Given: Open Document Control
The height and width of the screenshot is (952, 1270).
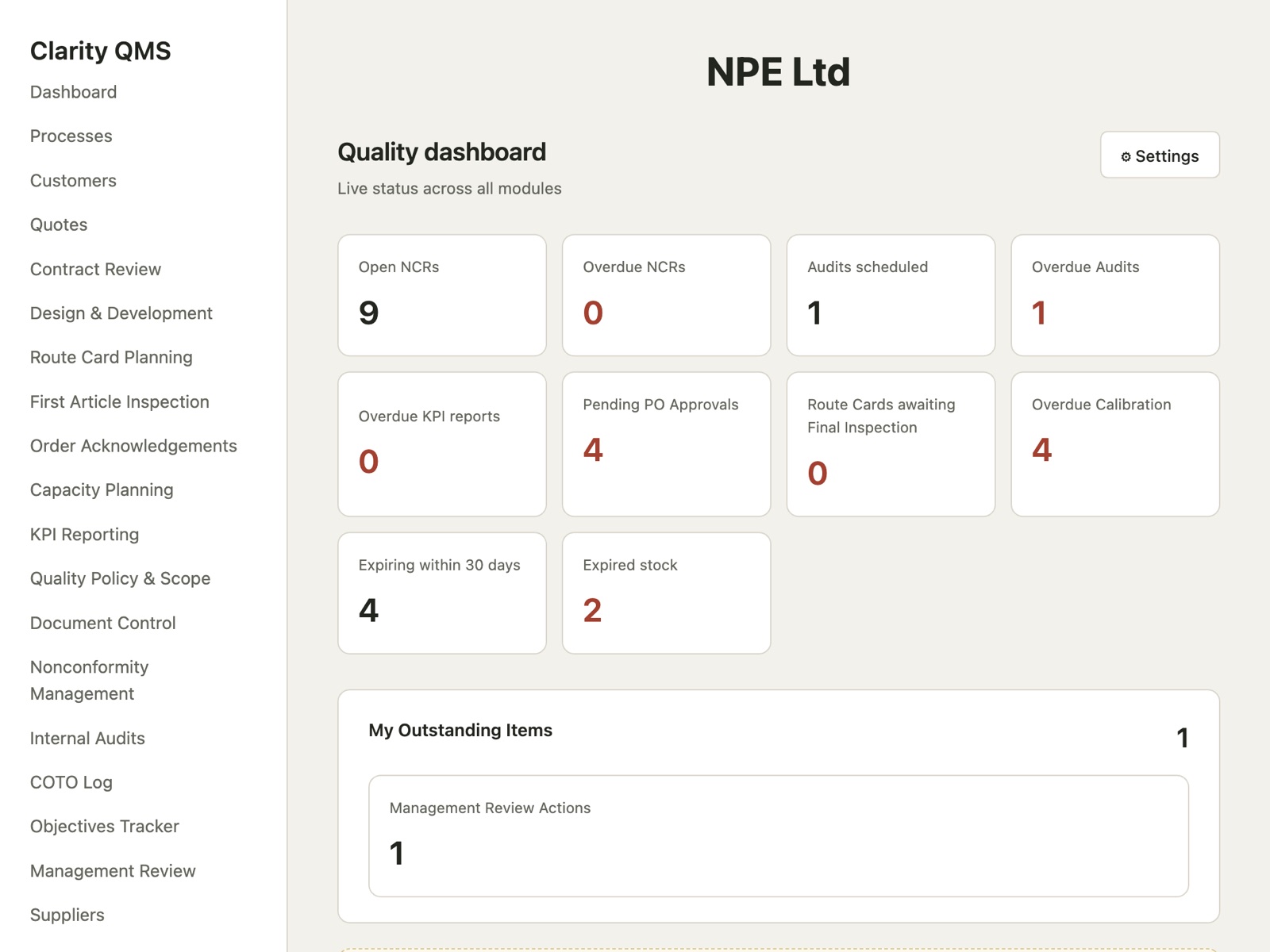Looking at the screenshot, I should (103, 623).
